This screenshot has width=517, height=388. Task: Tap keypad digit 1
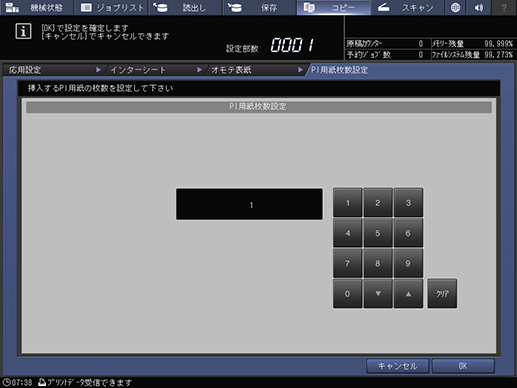click(347, 203)
